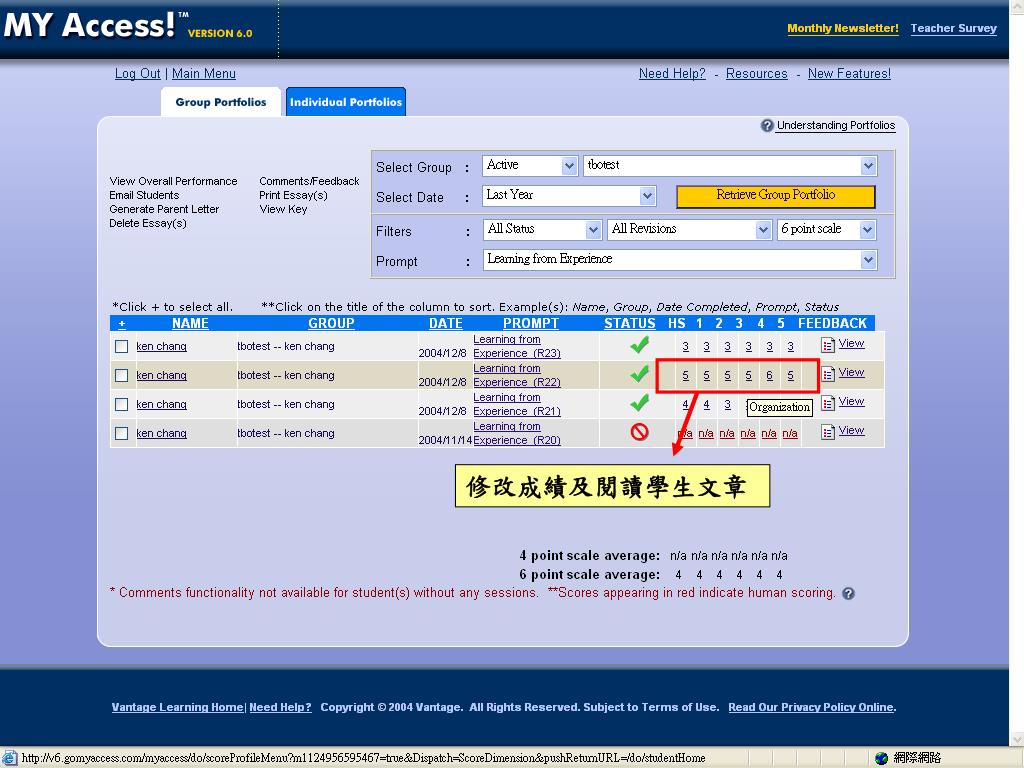Click Log Out link
The image size is (1024, 768).
coord(137,74)
